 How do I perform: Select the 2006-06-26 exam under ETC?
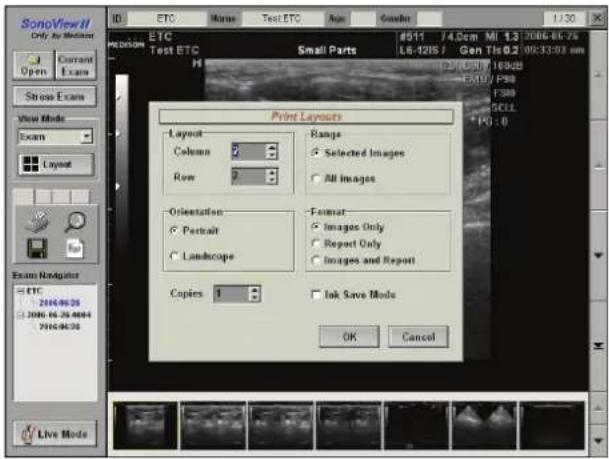(x=59, y=303)
